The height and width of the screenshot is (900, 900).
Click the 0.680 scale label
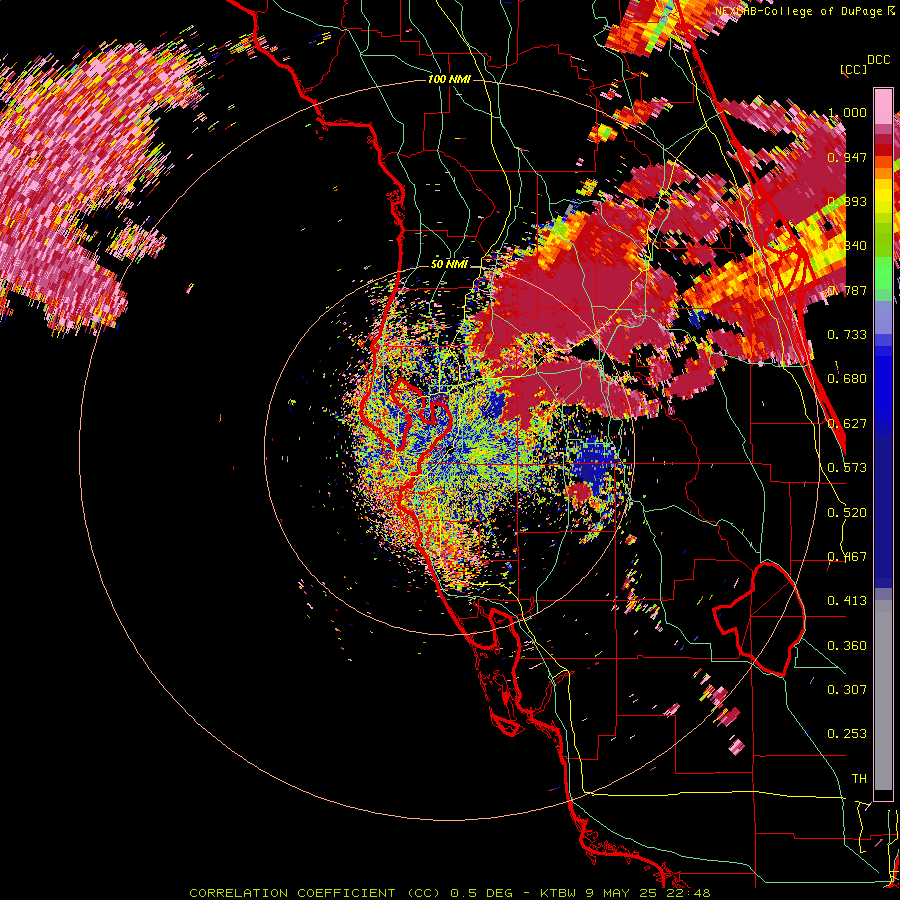click(847, 379)
